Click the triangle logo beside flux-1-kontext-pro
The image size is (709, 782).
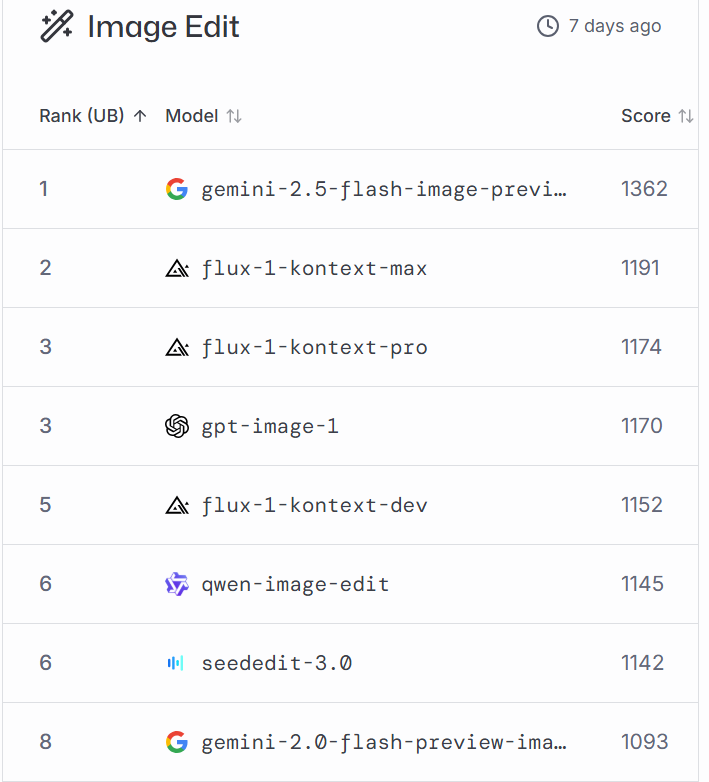(177, 347)
